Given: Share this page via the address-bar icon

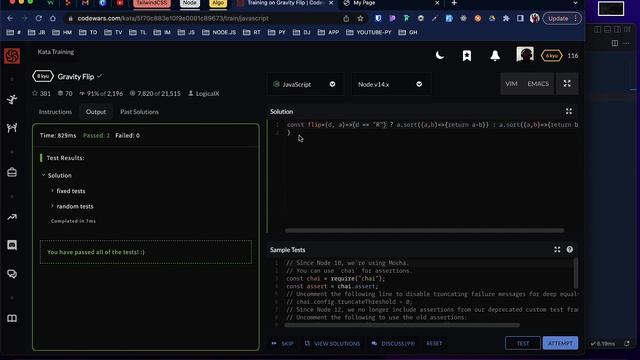Looking at the screenshot, I should 346,18.
